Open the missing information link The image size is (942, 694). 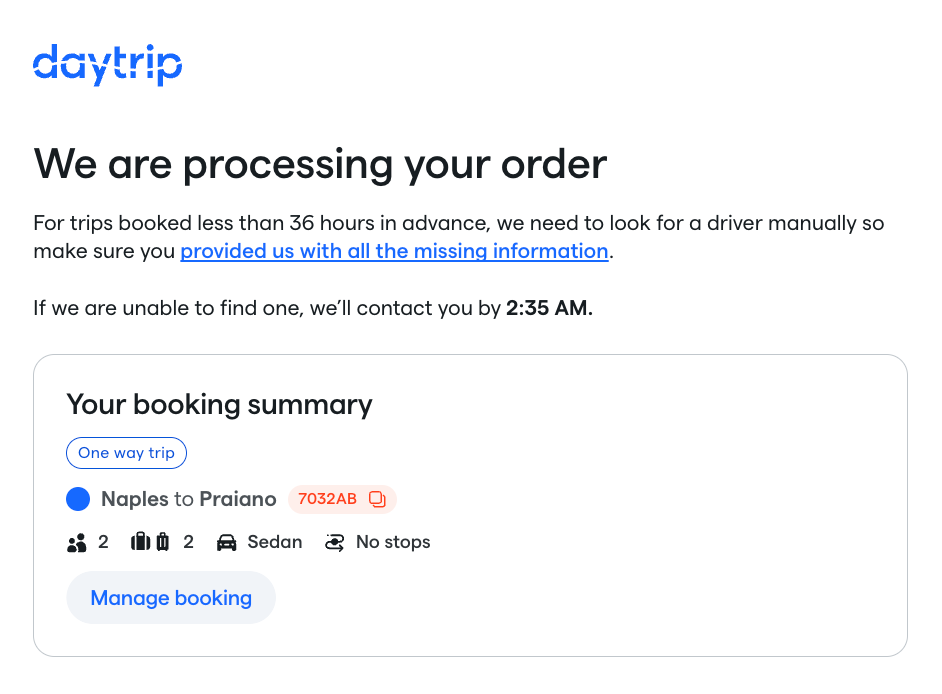(x=394, y=251)
